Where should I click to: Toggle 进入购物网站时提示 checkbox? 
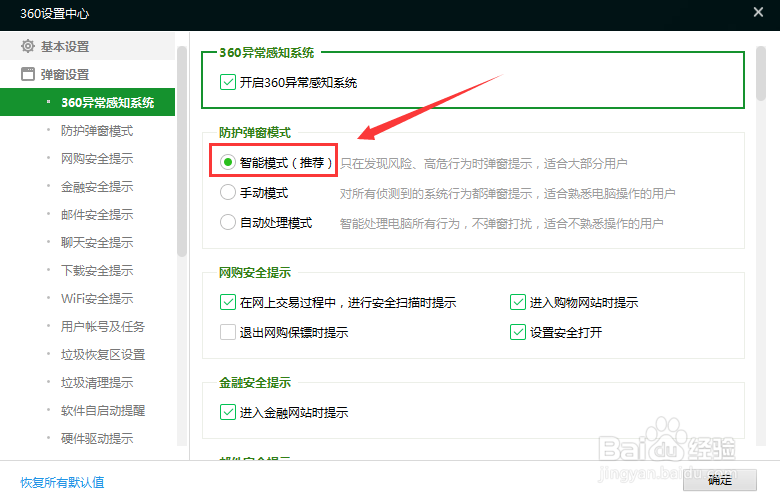(x=518, y=302)
